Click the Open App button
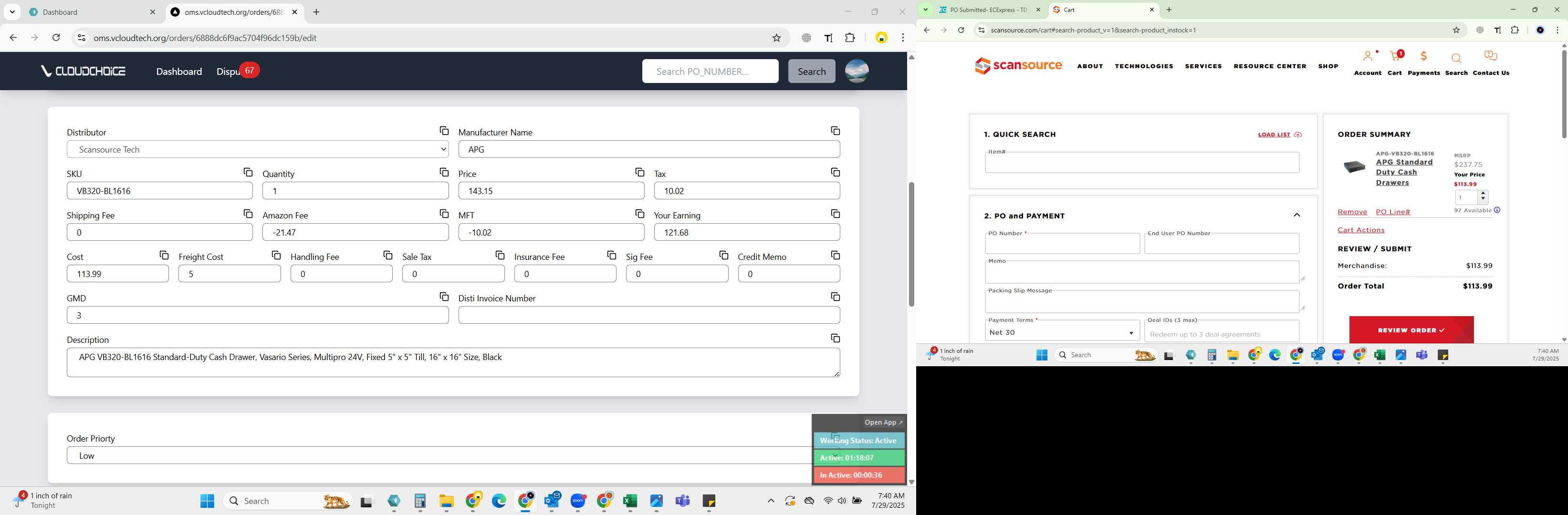Image resolution: width=1568 pixels, height=515 pixels. (x=883, y=422)
